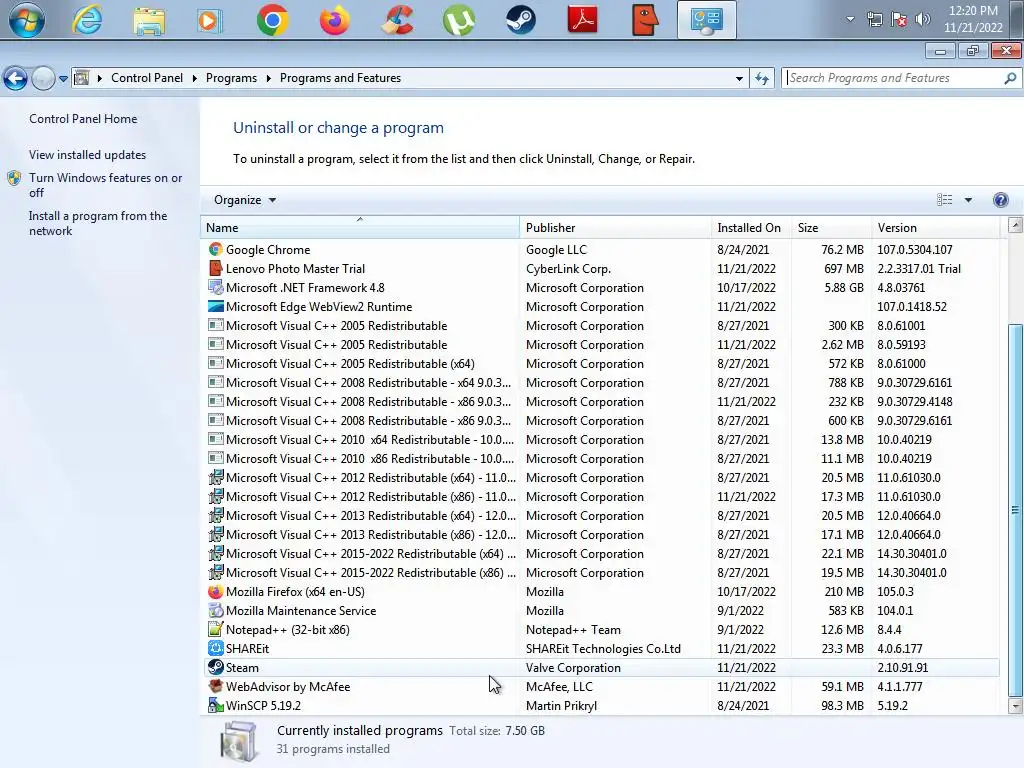The width and height of the screenshot is (1024, 768).
Task: Open Help with the question mark icon
Action: (x=1000, y=200)
